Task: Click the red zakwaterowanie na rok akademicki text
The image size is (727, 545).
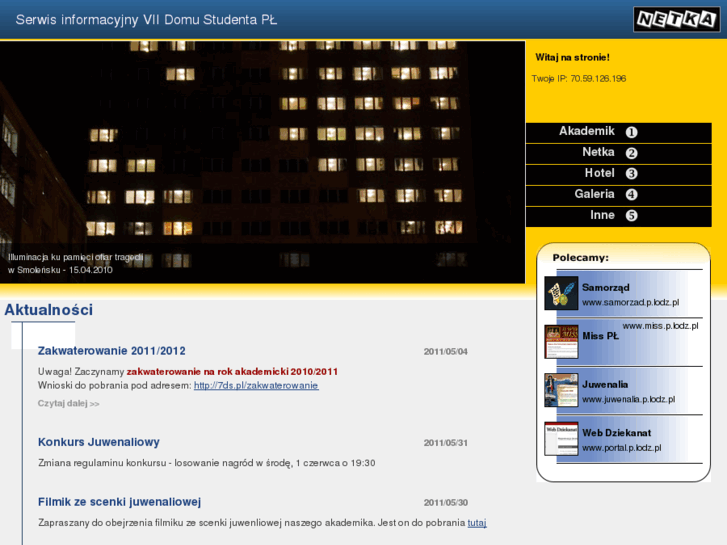Action: coord(232,372)
